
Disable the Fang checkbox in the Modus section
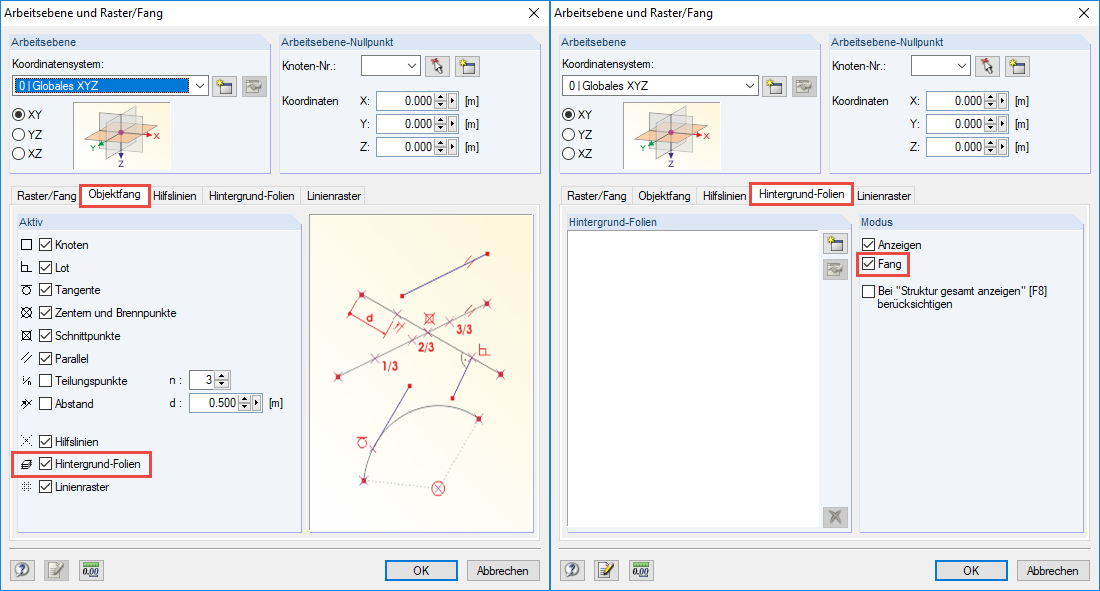(x=866, y=264)
